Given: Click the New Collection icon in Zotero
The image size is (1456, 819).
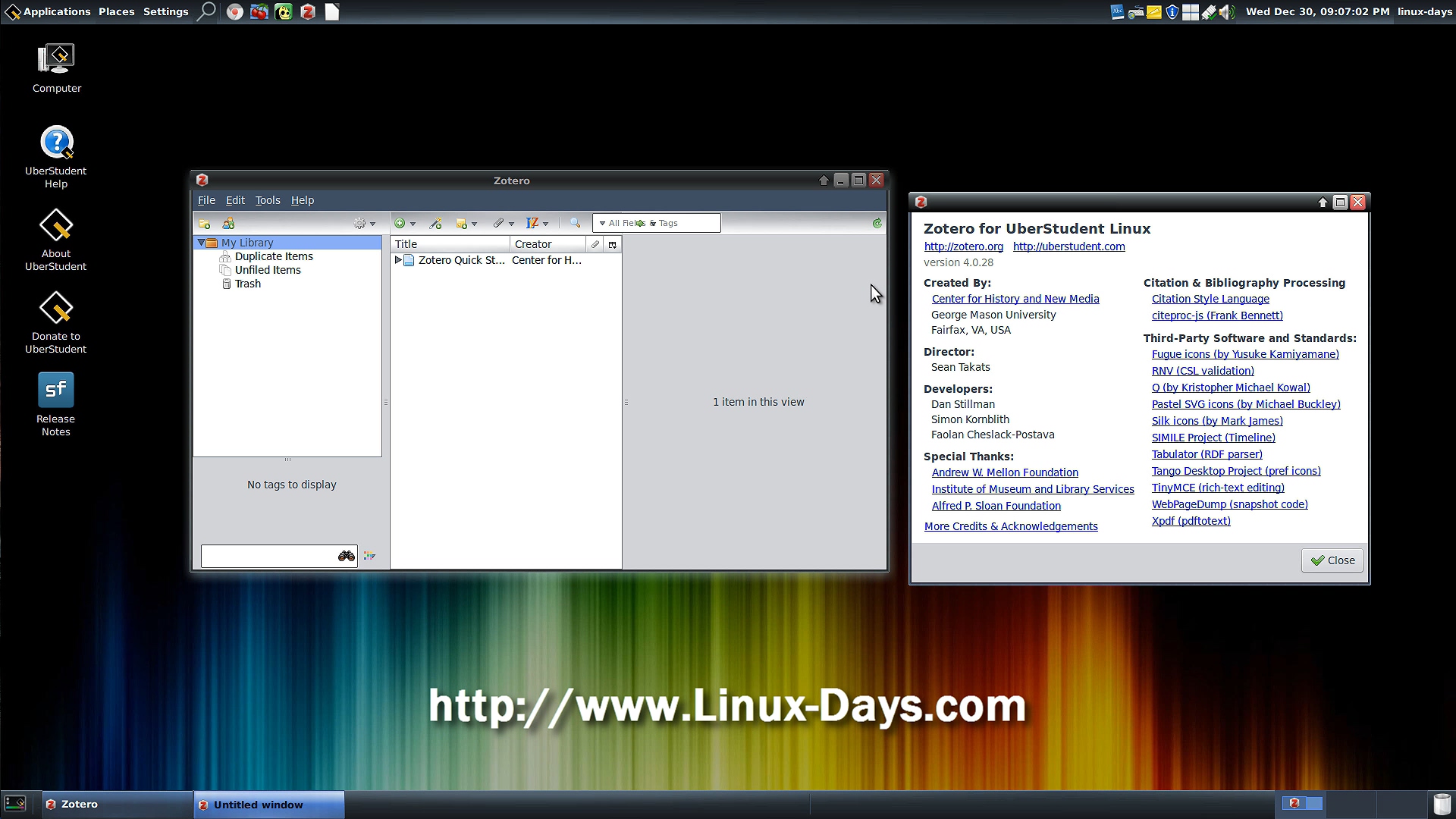Looking at the screenshot, I should point(204,224).
